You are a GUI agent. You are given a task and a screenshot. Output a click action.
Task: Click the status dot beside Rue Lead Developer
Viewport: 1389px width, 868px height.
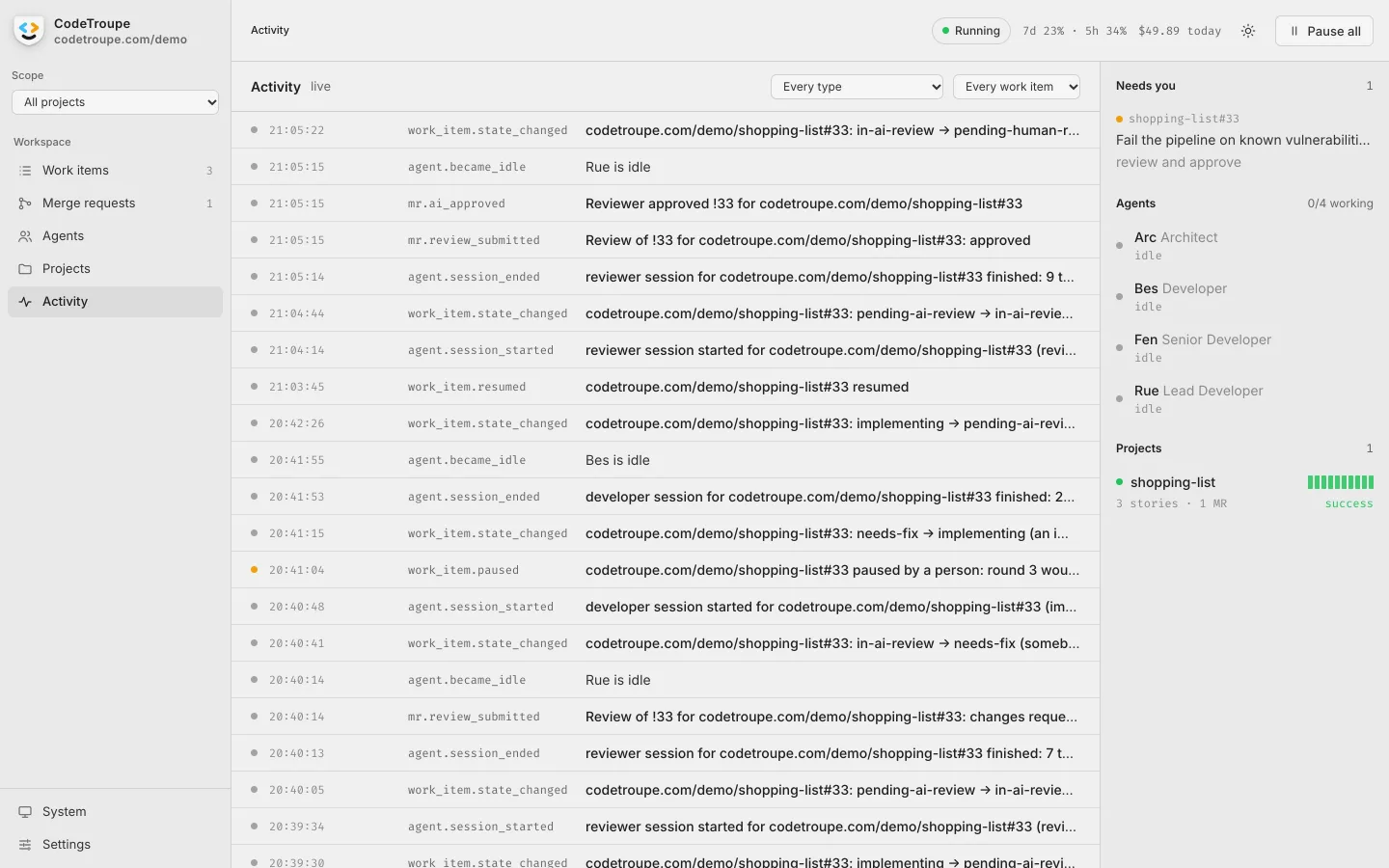[x=1119, y=399]
